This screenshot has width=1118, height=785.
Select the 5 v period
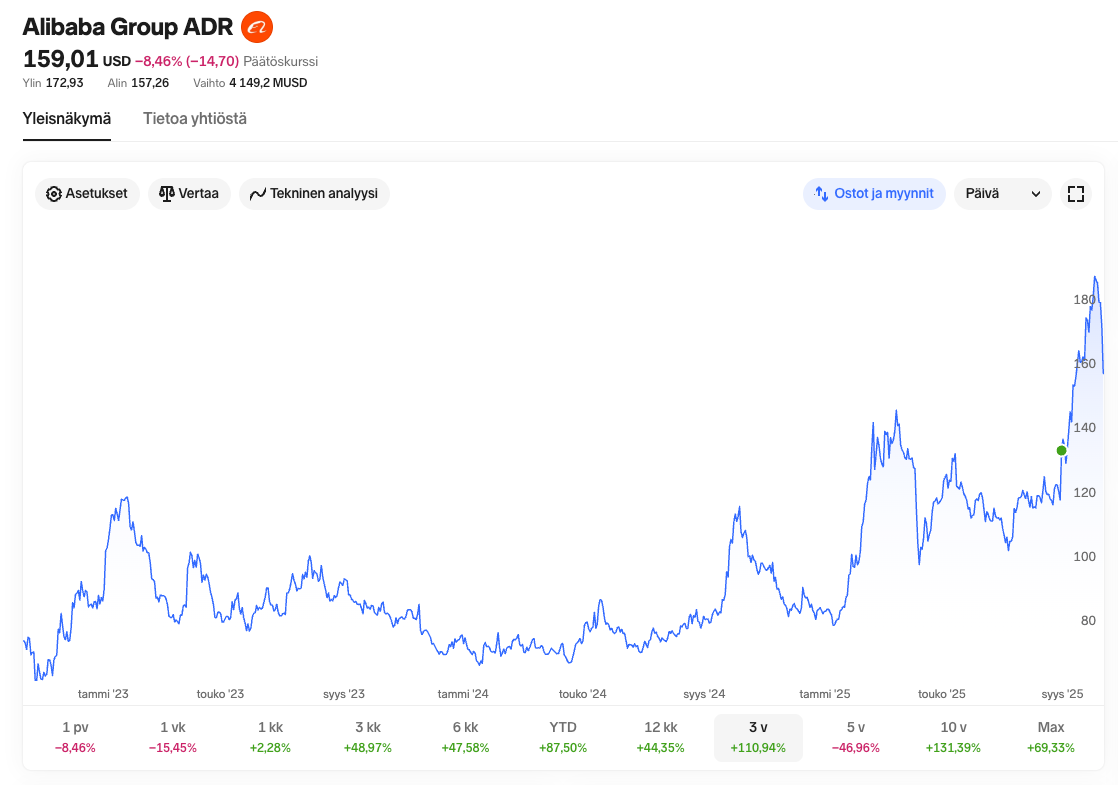coord(856,737)
